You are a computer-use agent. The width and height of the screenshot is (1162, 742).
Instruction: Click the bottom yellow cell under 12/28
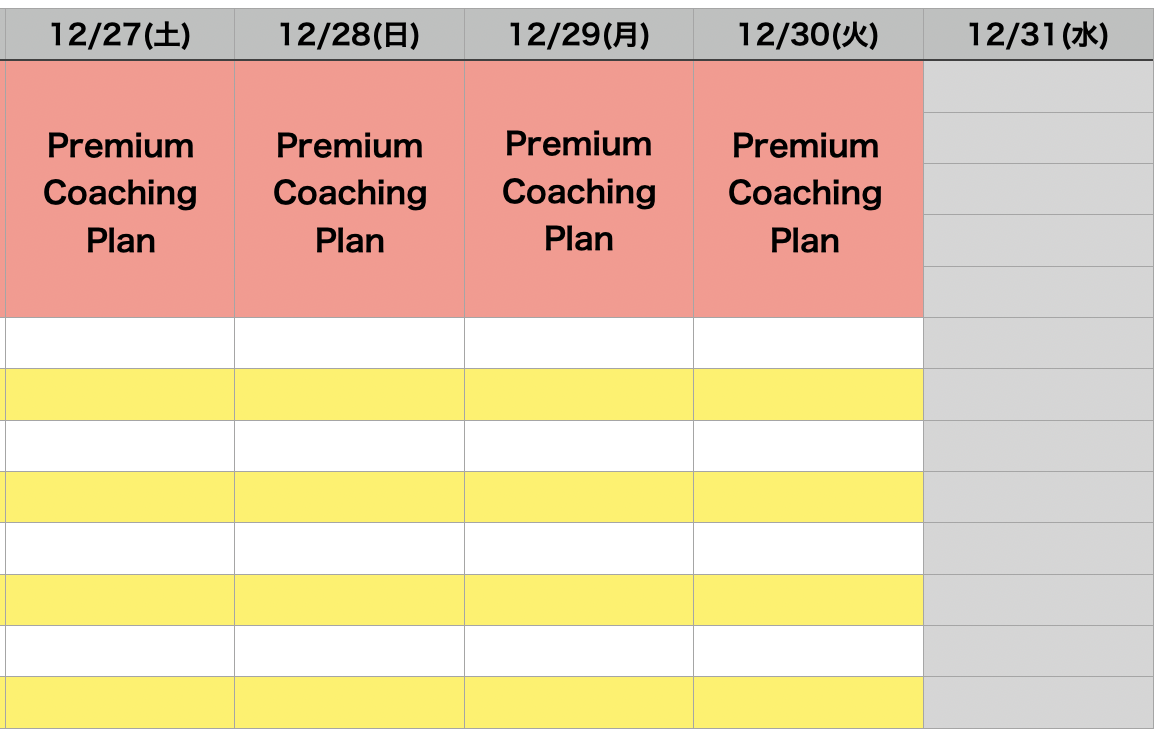point(349,702)
